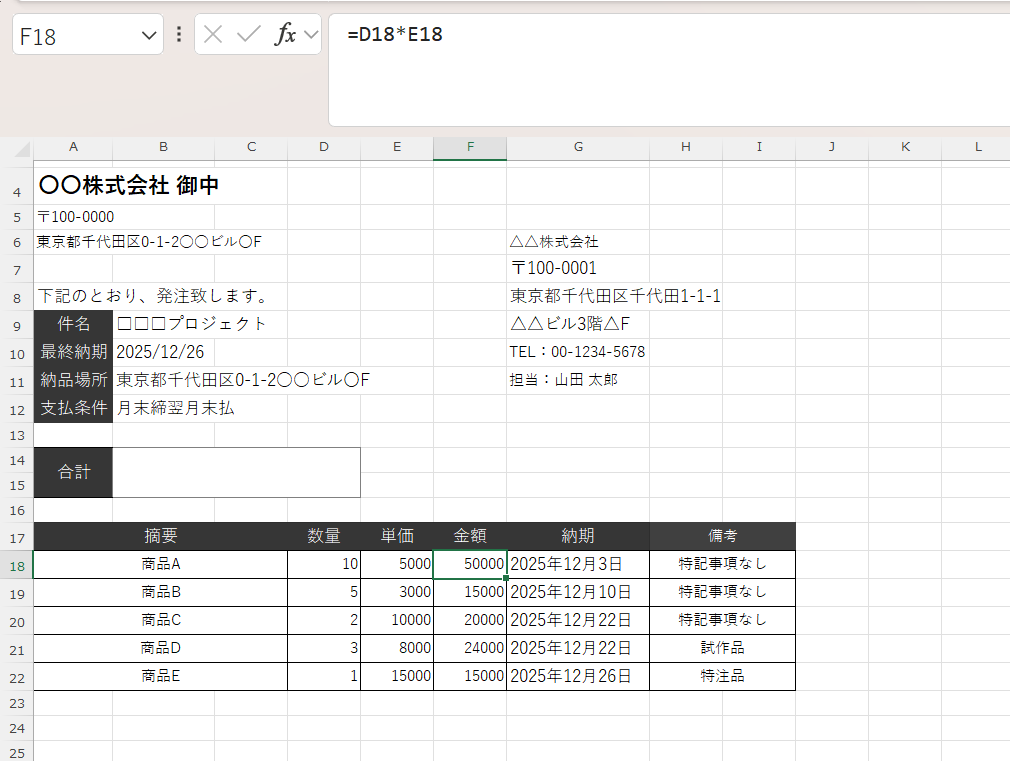Click the TEL：00-1234-5678 cell
1010x761 pixels.
pos(578,352)
